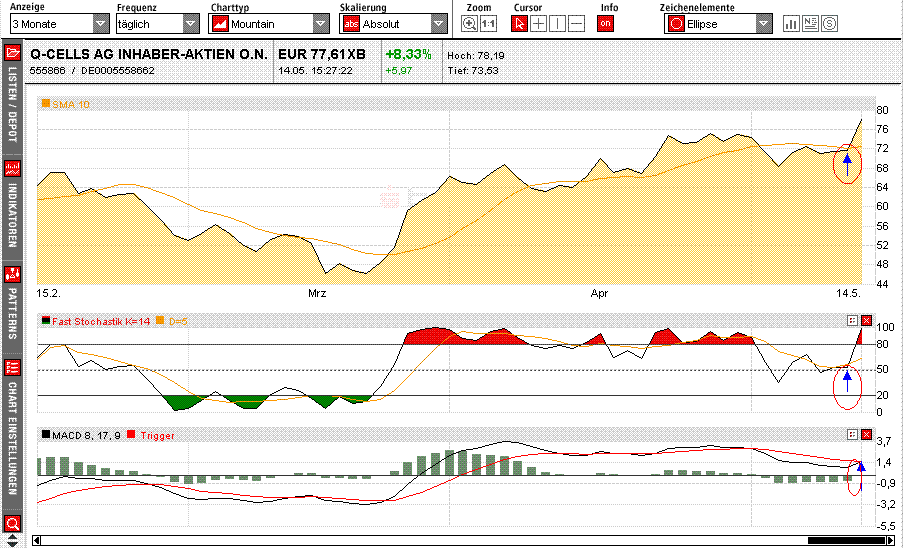Select the horizontal line cursor tool
The width and height of the screenshot is (903, 548).
pyautogui.click(x=576, y=24)
